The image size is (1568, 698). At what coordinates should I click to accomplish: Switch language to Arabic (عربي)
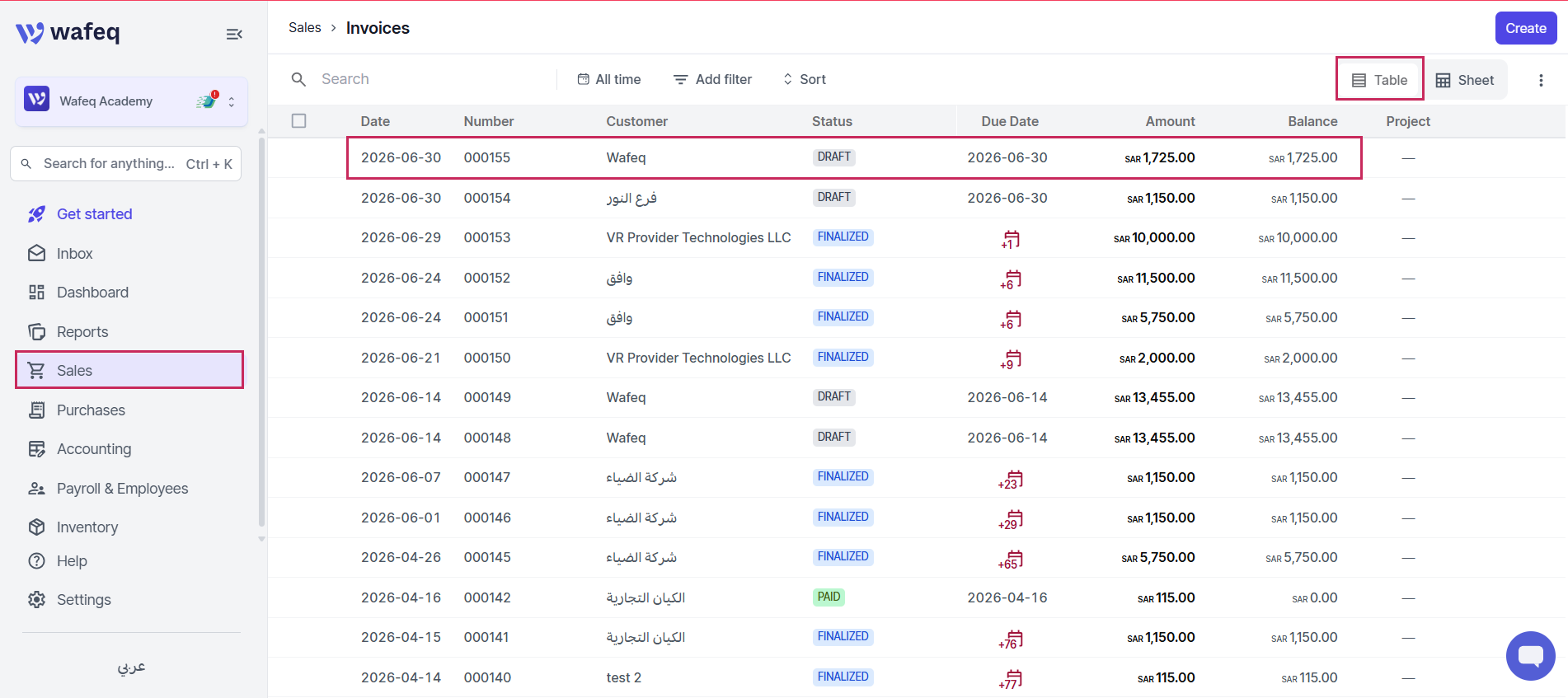pos(131,667)
